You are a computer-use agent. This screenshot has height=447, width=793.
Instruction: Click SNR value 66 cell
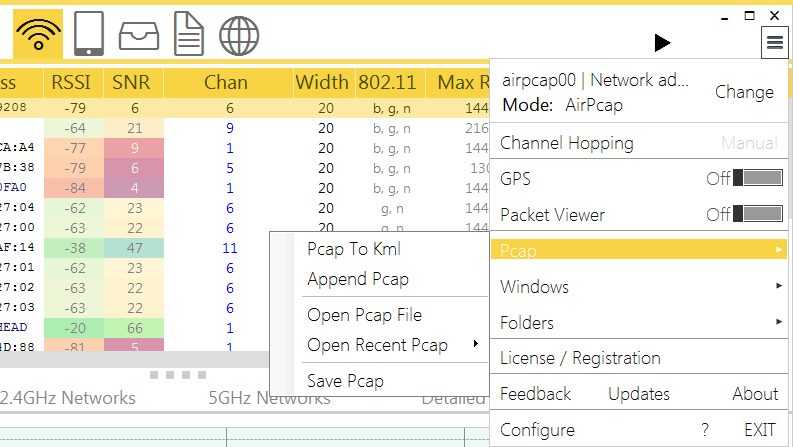135,328
